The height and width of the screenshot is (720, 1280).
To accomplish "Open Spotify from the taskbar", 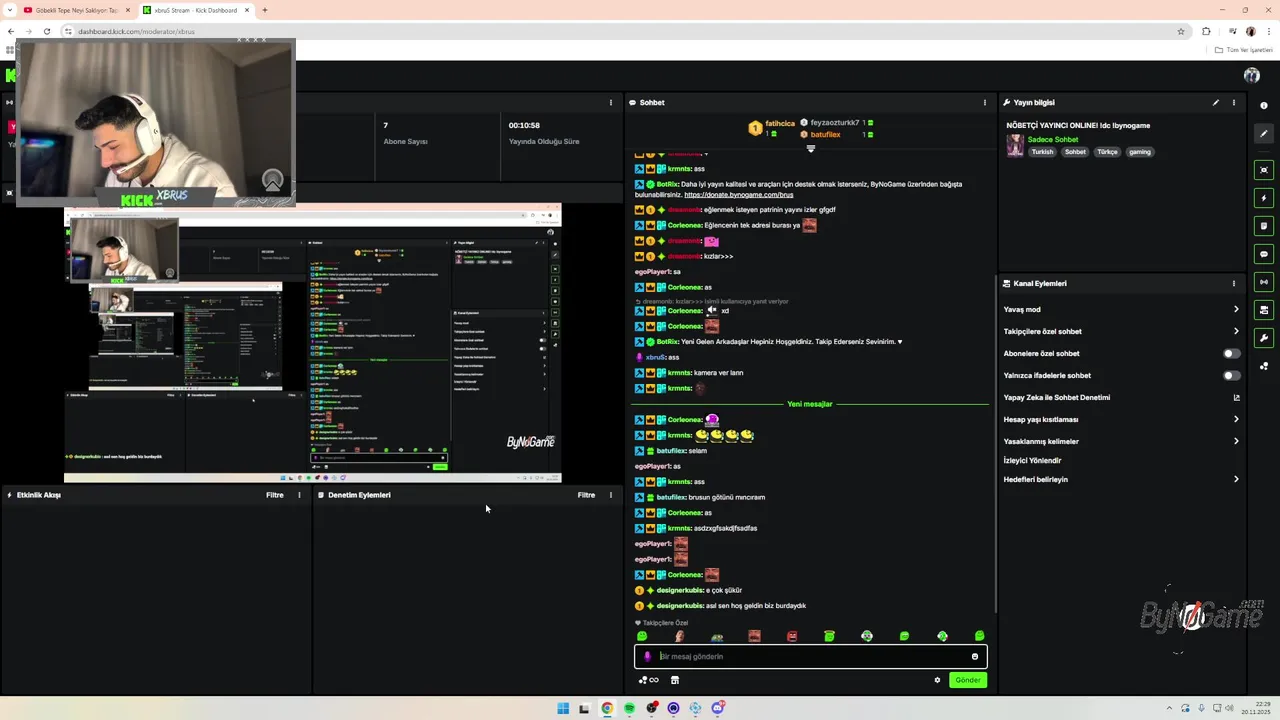I will [x=630, y=708].
